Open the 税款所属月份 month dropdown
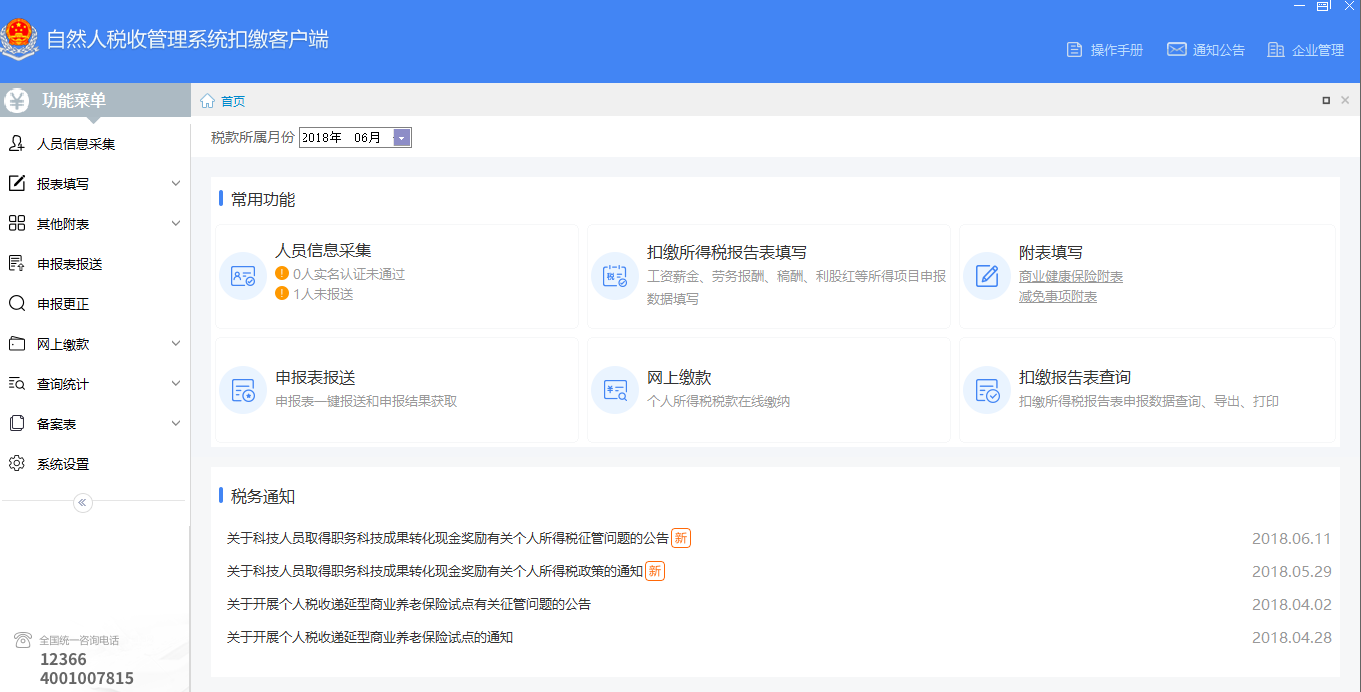The width and height of the screenshot is (1361, 692). (x=401, y=137)
